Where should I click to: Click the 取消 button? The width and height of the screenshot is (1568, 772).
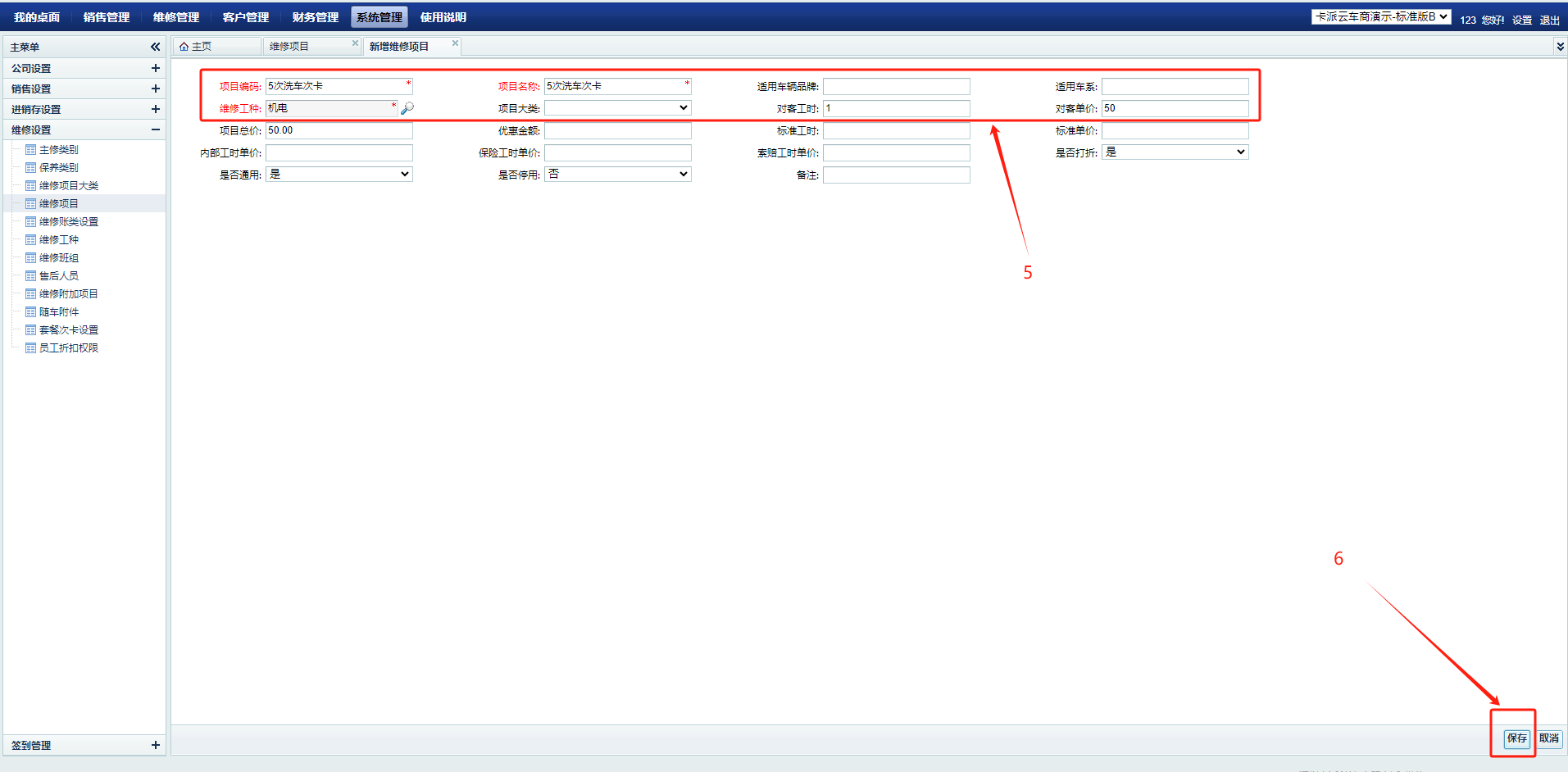(1548, 738)
